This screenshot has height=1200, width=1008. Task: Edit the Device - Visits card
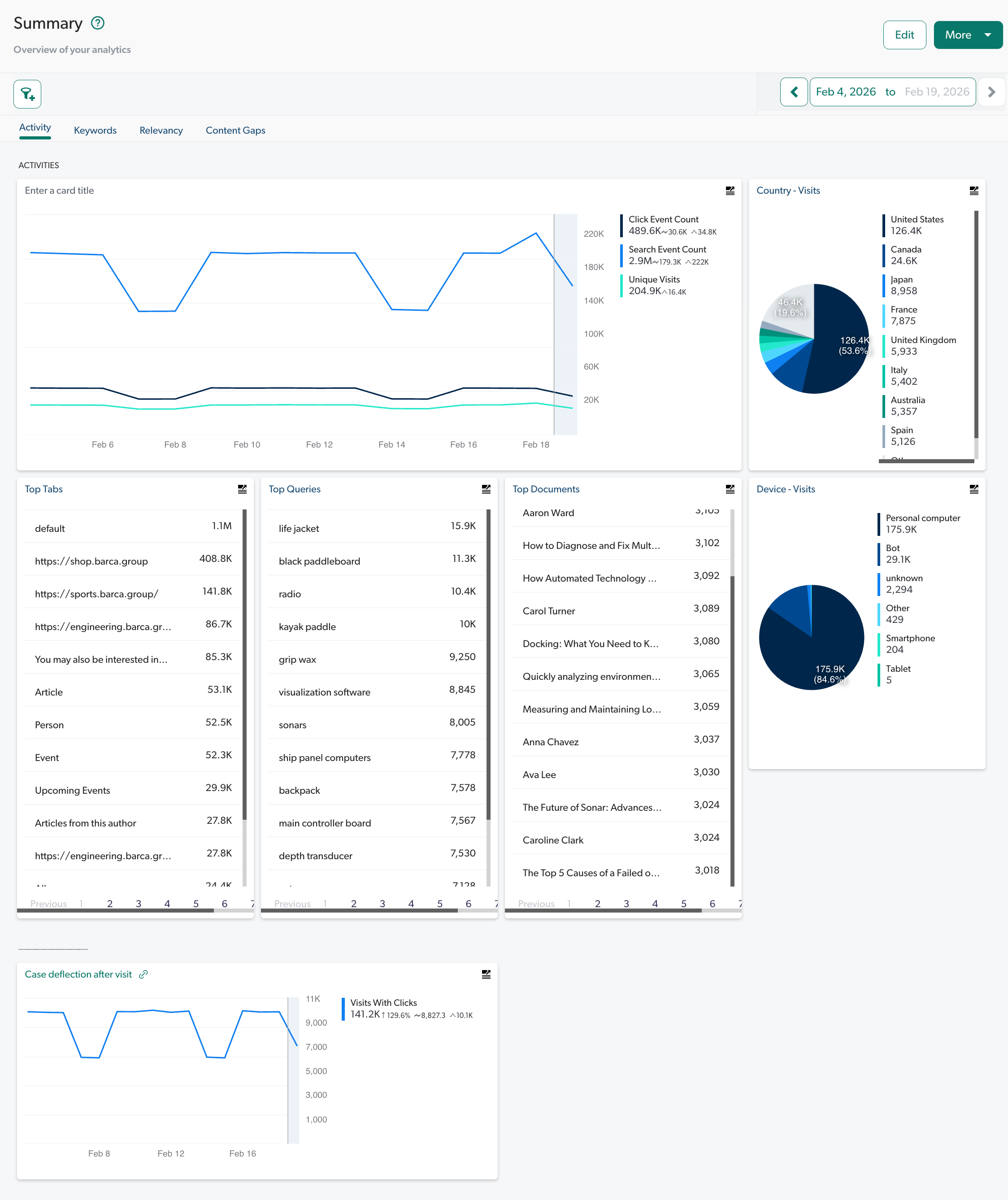pyautogui.click(x=974, y=489)
